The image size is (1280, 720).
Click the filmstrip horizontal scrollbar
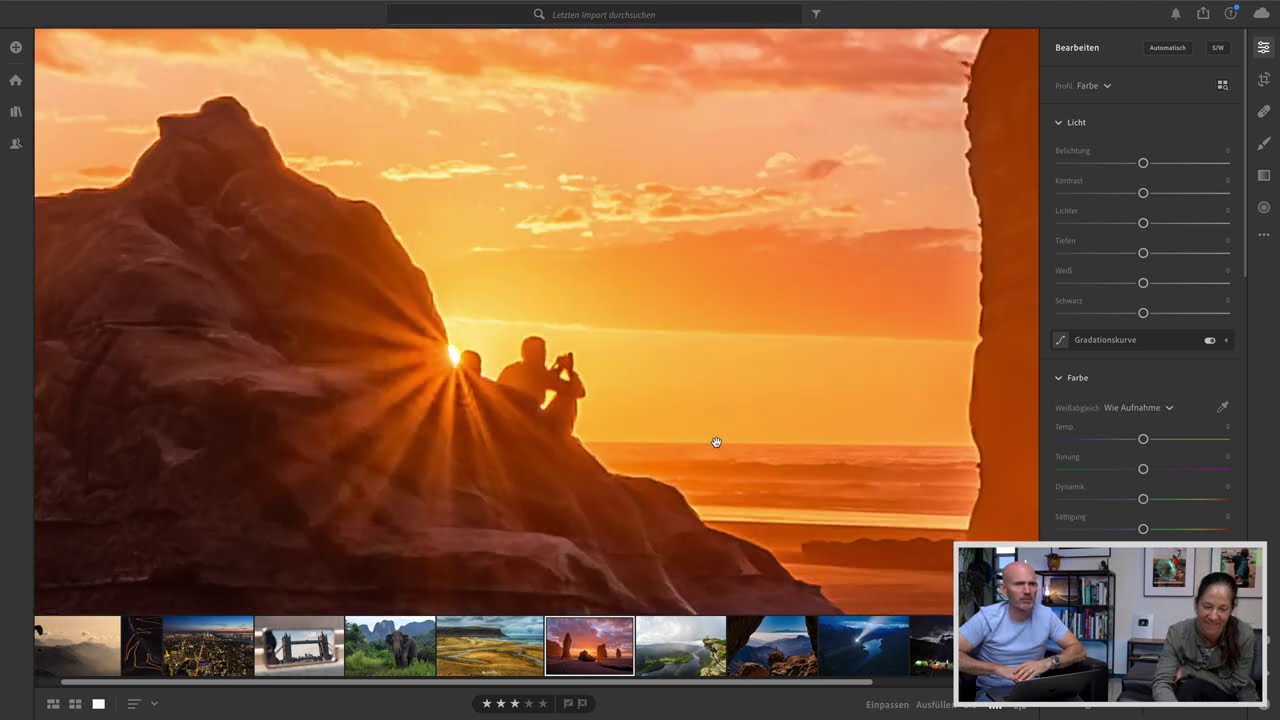[x=466, y=682]
